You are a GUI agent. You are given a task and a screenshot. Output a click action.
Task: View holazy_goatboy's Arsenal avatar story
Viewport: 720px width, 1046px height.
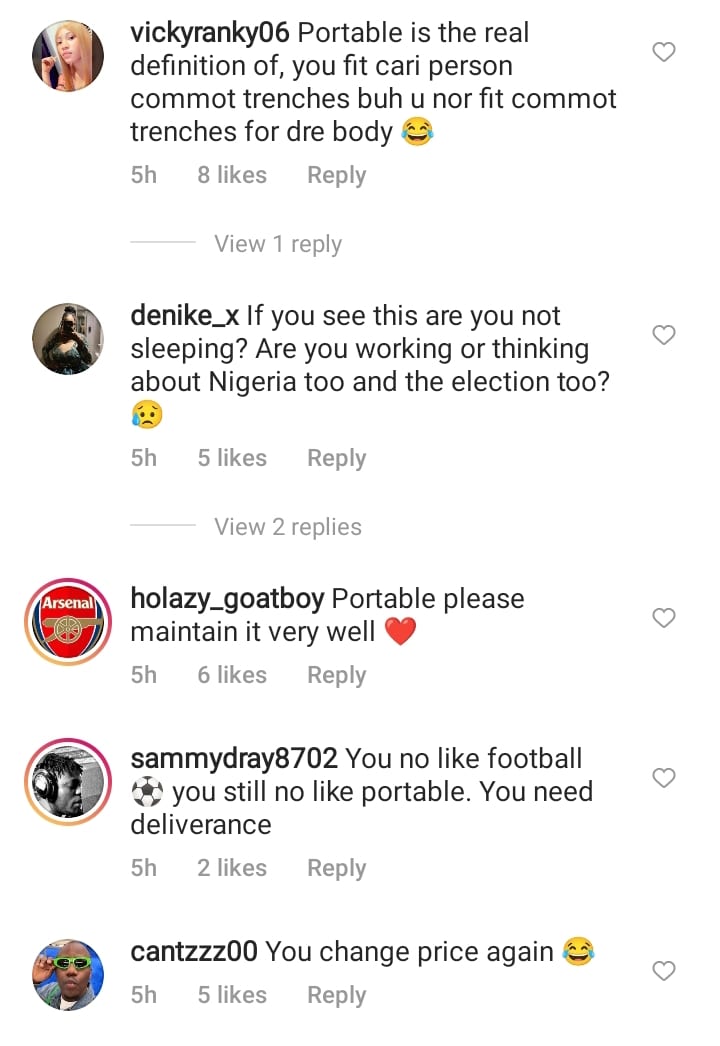click(x=68, y=621)
